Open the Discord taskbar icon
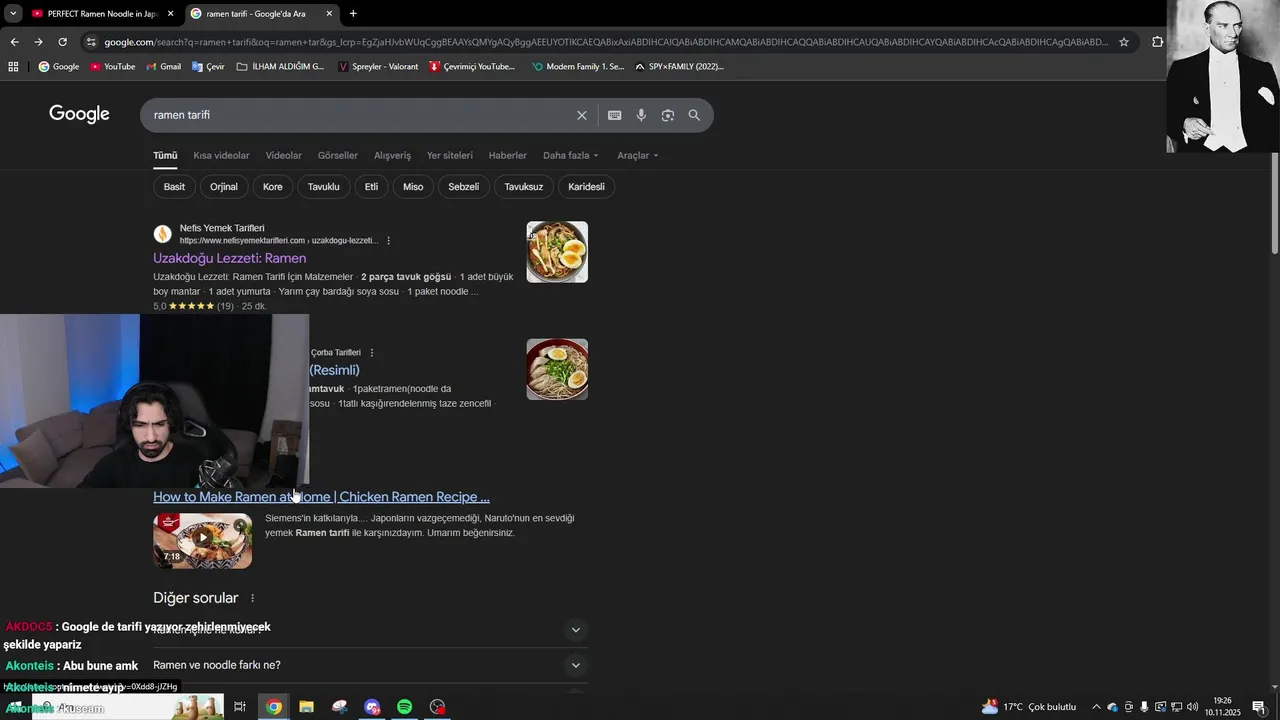Screen dimensions: 1280x720 click(372, 707)
